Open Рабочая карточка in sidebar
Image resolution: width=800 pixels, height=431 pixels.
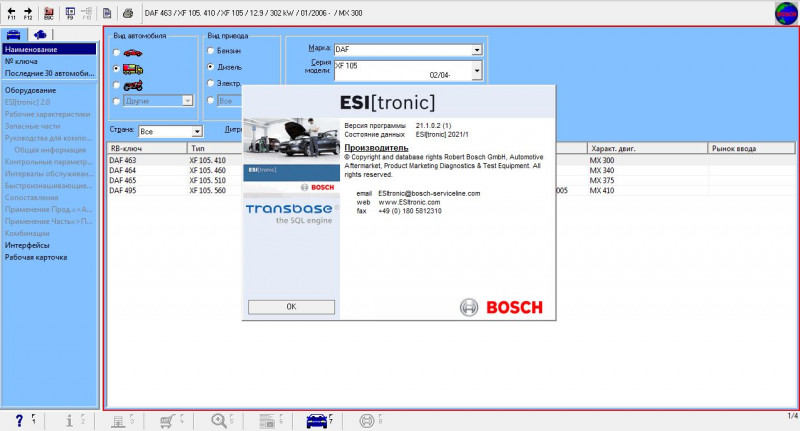click(36, 258)
